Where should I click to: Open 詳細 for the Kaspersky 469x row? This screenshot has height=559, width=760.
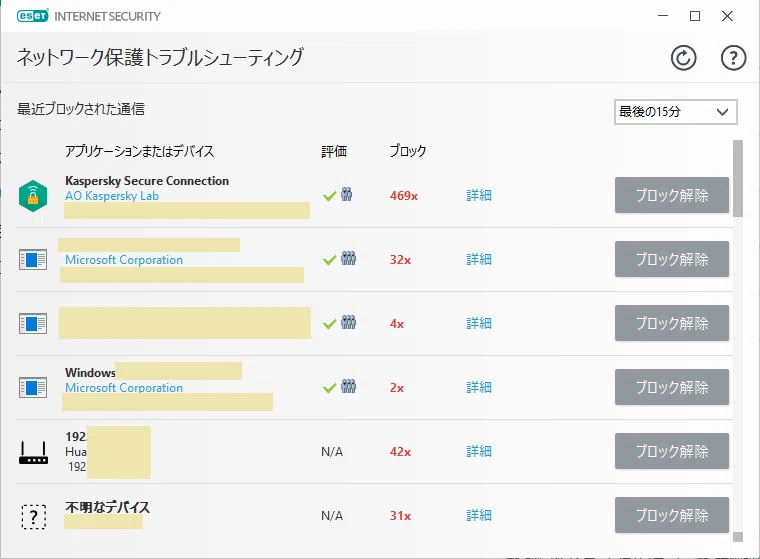point(479,195)
